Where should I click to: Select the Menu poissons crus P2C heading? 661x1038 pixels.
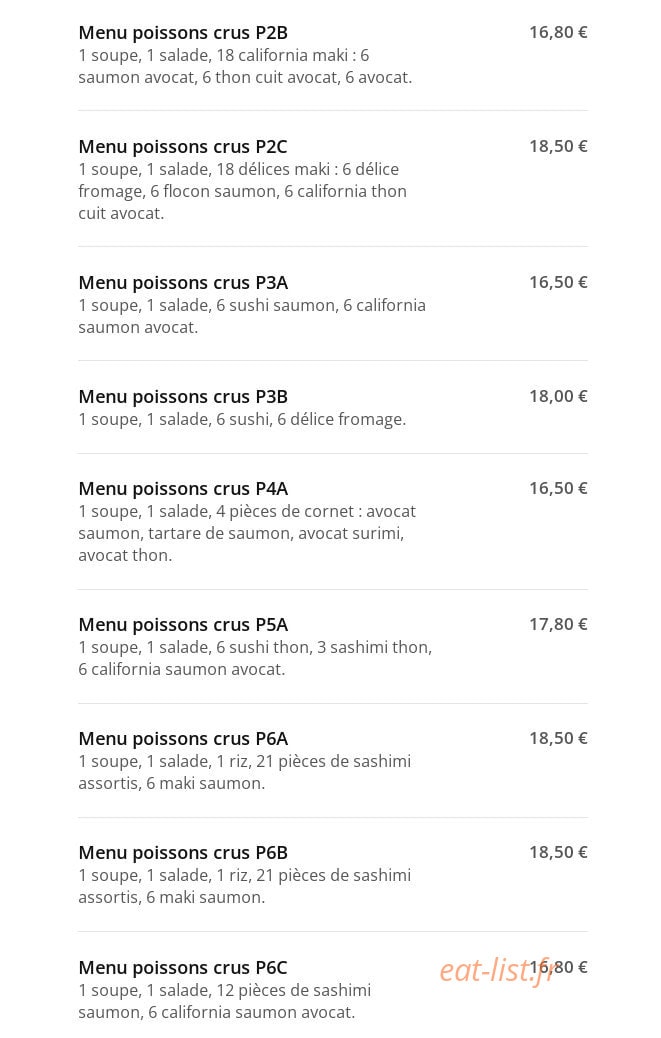[x=183, y=146]
